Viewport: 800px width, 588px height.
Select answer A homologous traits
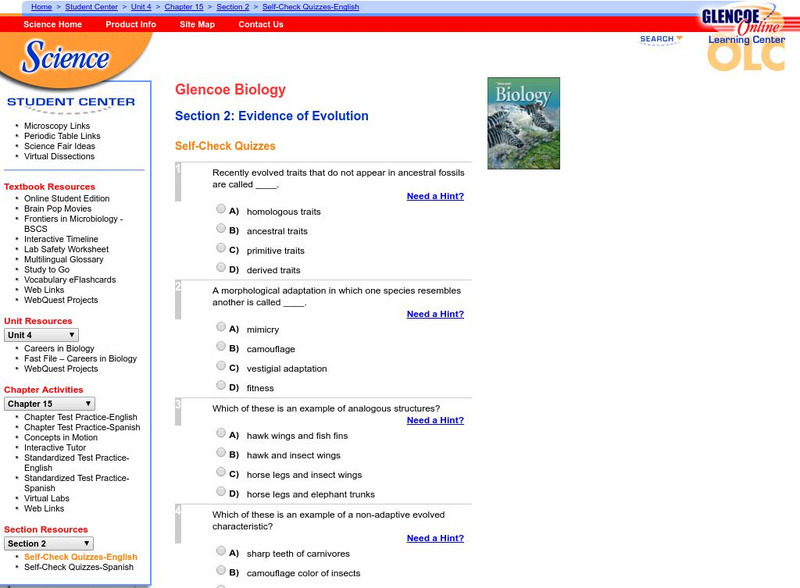pyautogui.click(x=221, y=208)
